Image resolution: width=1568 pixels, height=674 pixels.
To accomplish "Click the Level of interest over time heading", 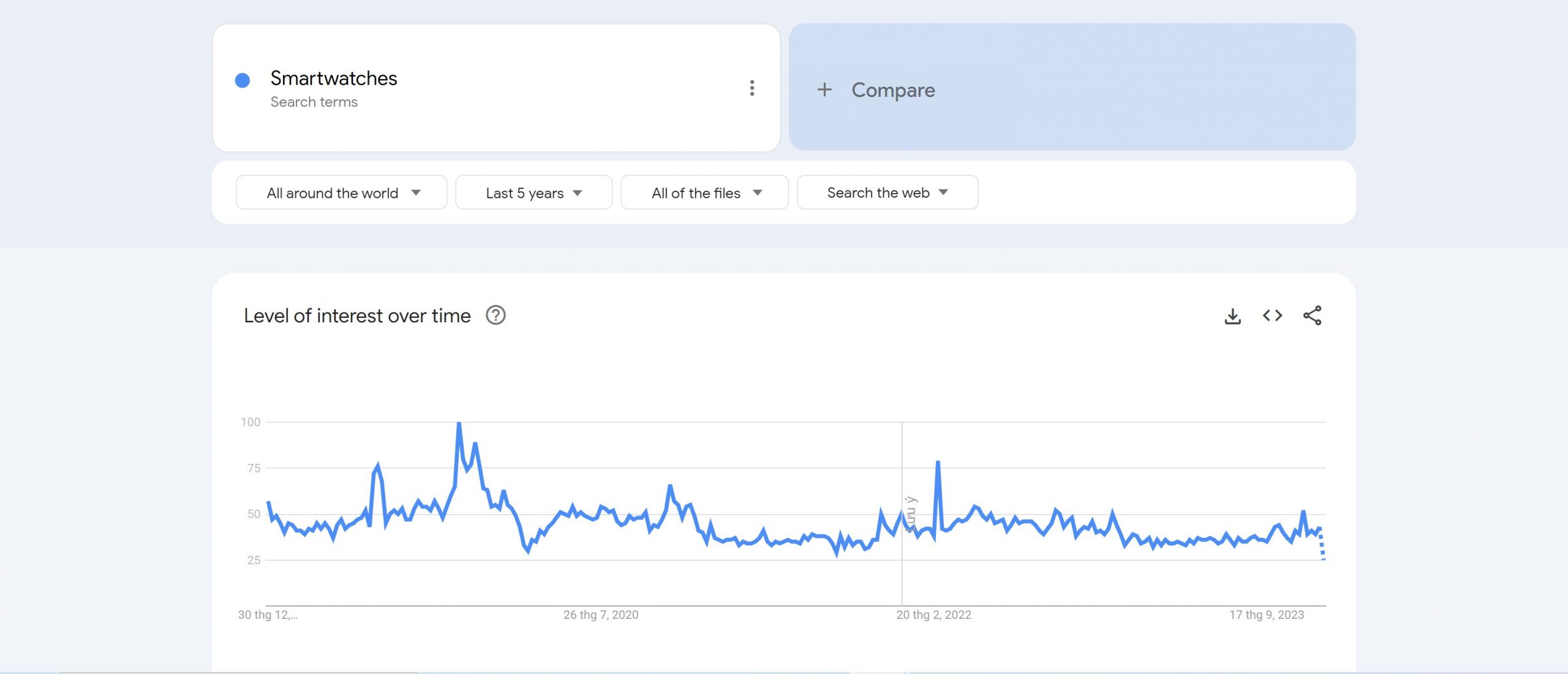I will [357, 316].
